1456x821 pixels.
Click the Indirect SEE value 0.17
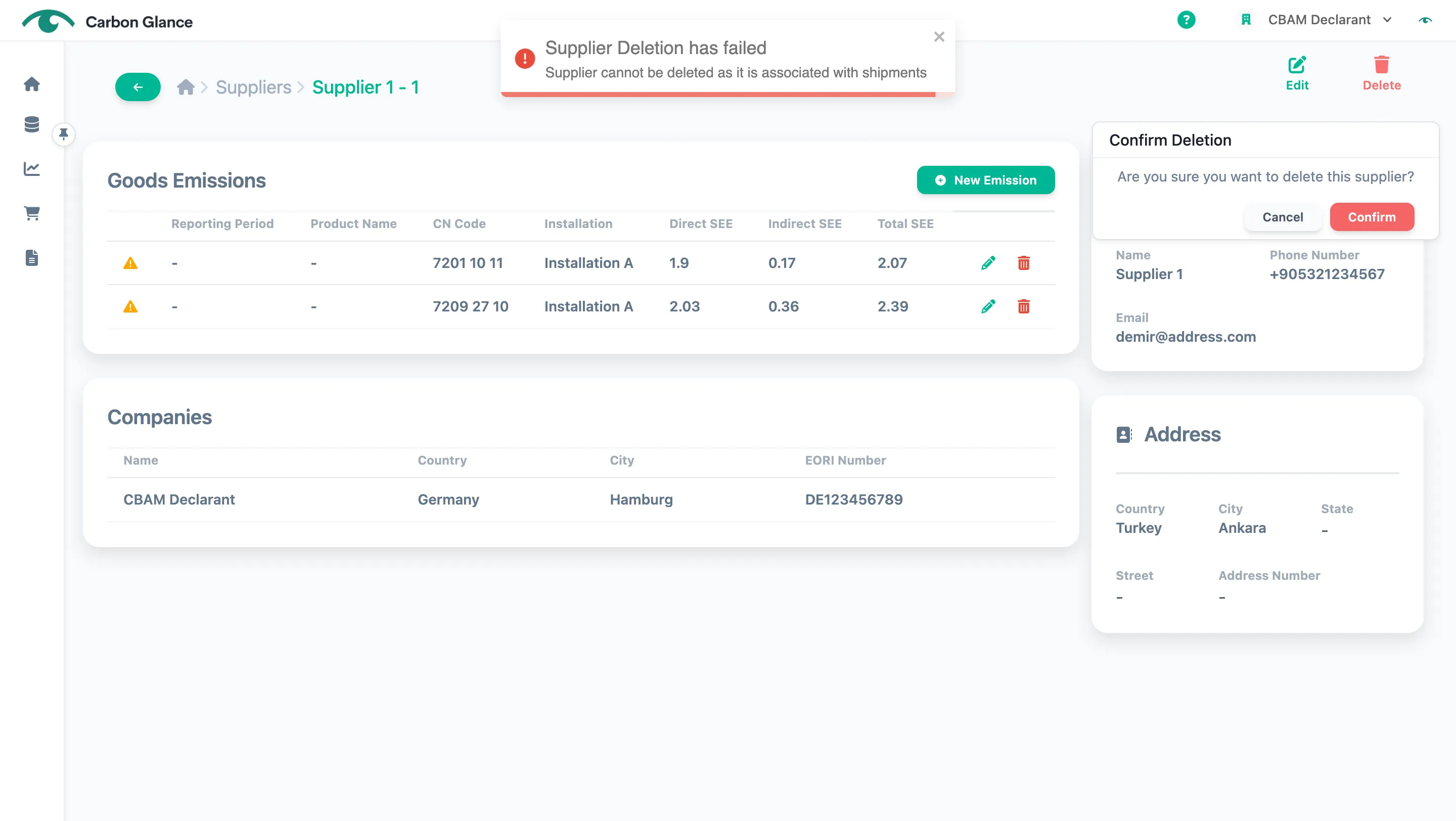(x=782, y=263)
